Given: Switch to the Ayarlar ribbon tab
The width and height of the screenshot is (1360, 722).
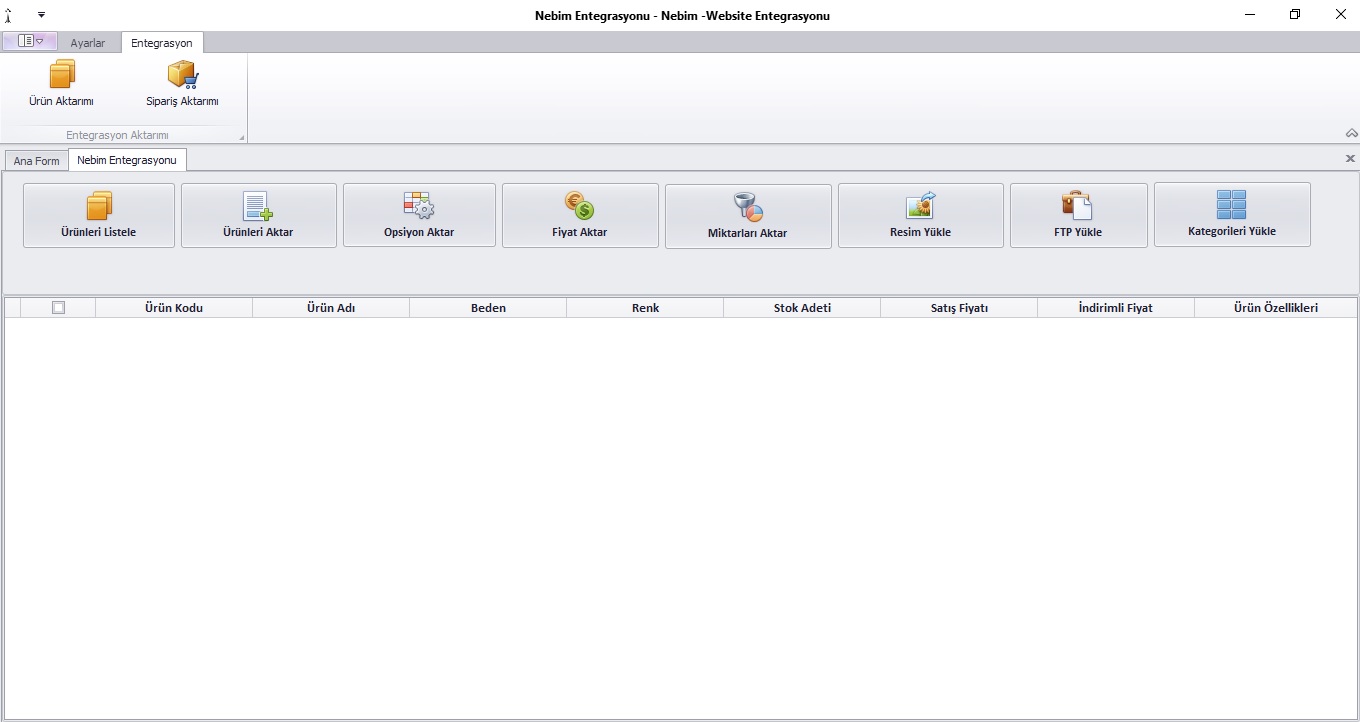Looking at the screenshot, I should tap(88, 43).
